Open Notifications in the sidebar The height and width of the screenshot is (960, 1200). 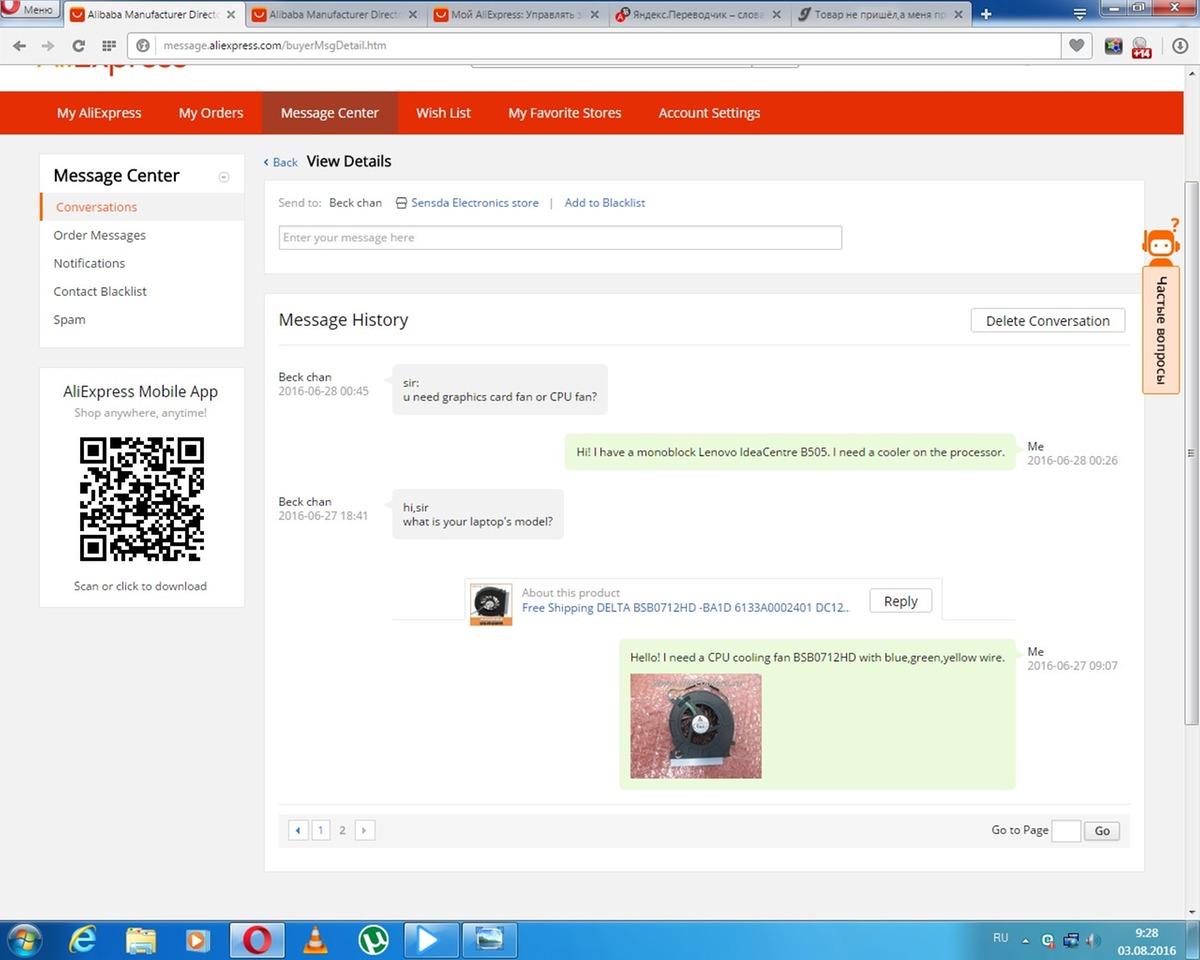click(x=89, y=263)
